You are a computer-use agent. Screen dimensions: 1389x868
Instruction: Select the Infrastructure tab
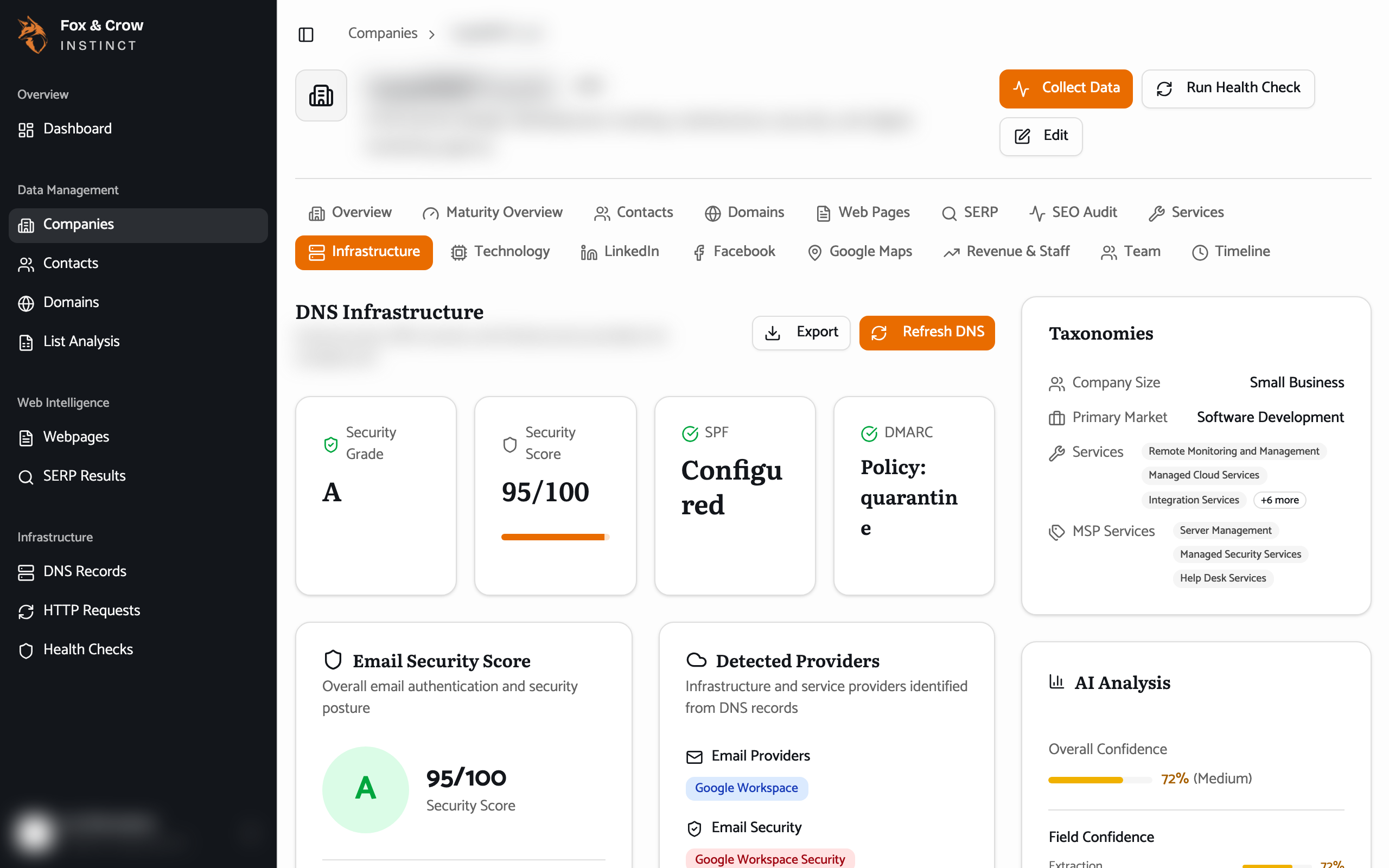click(x=364, y=253)
